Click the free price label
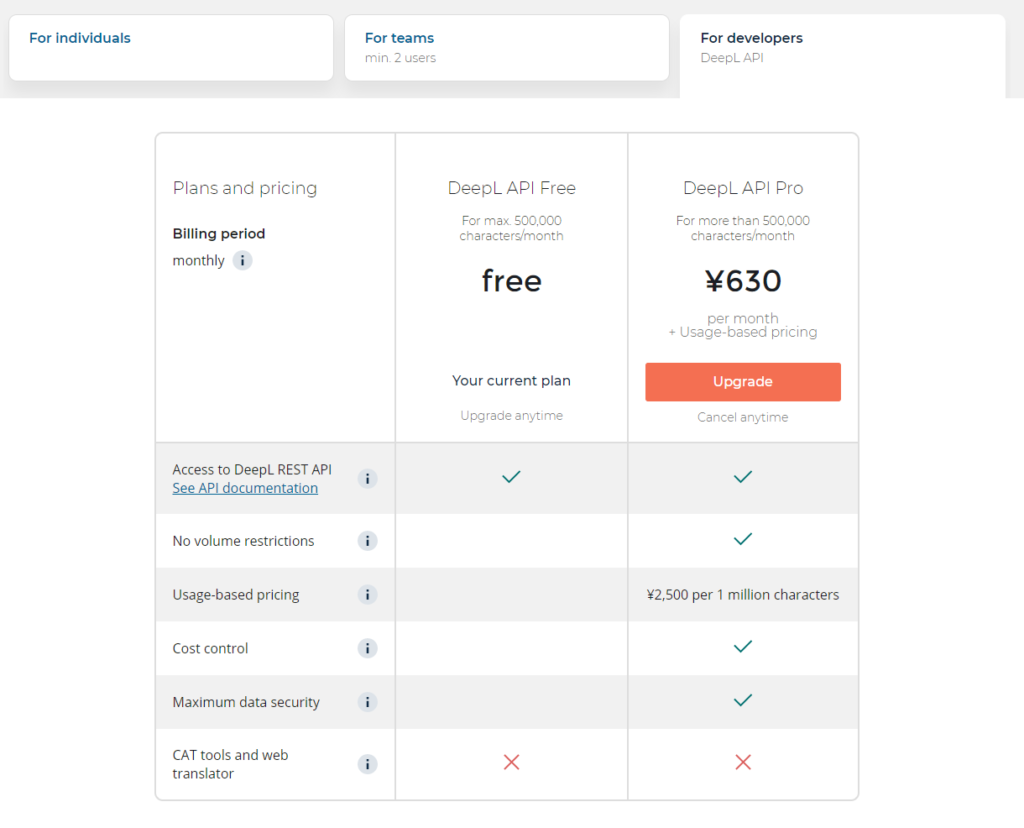The height and width of the screenshot is (828, 1024). [x=511, y=281]
